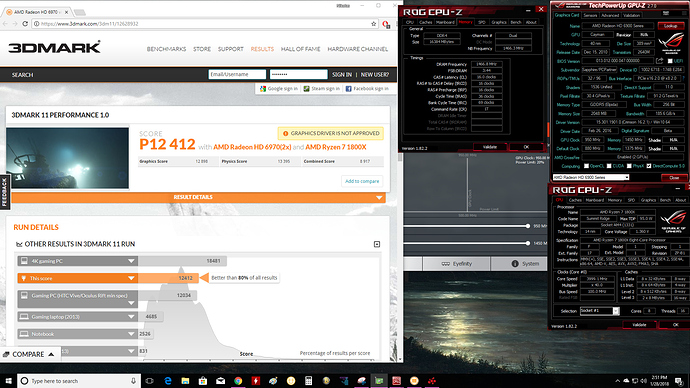
Task: Open File Explorer from the taskbar
Action: pyautogui.click(x=185, y=381)
